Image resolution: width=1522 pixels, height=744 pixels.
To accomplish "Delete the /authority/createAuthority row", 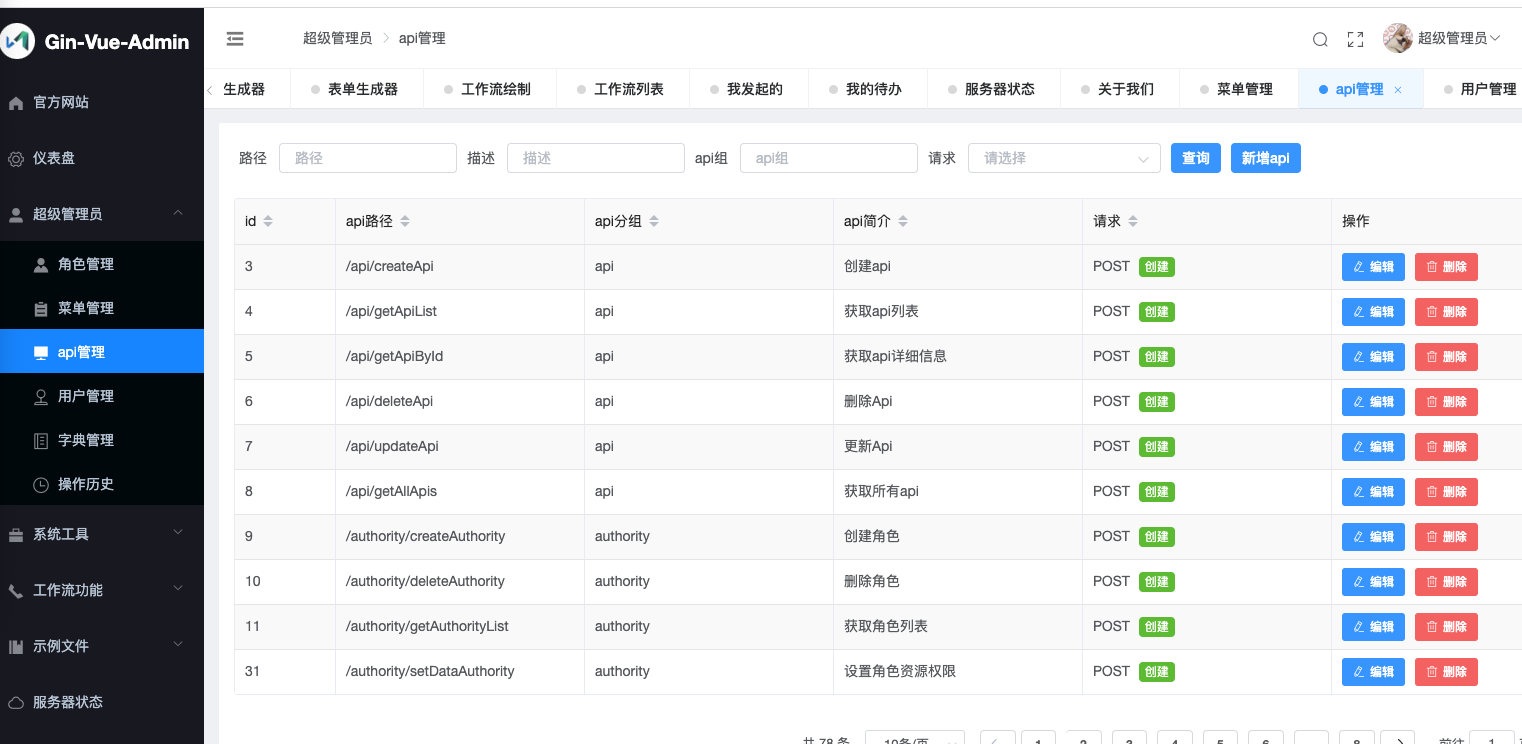I will coord(1446,537).
